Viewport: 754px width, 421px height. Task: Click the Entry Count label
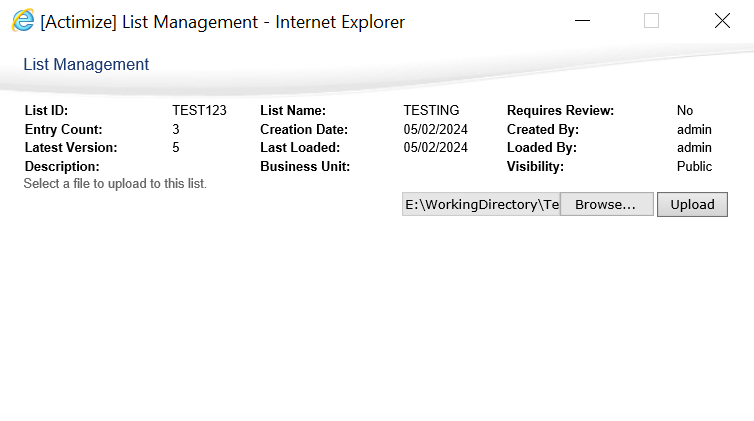pyautogui.click(x=63, y=129)
